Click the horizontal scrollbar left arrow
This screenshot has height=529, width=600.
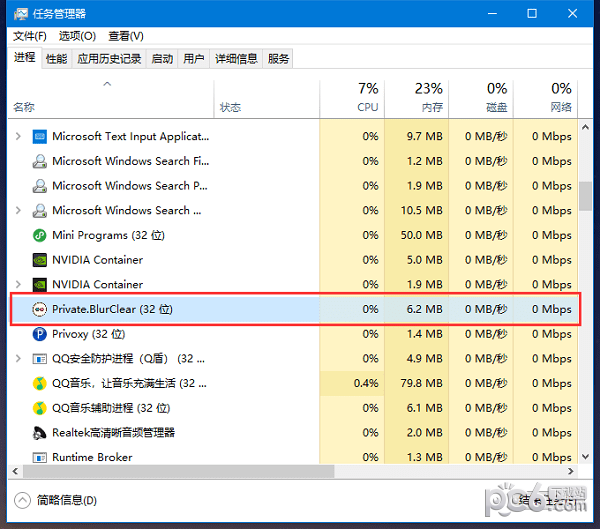click(x=15, y=471)
